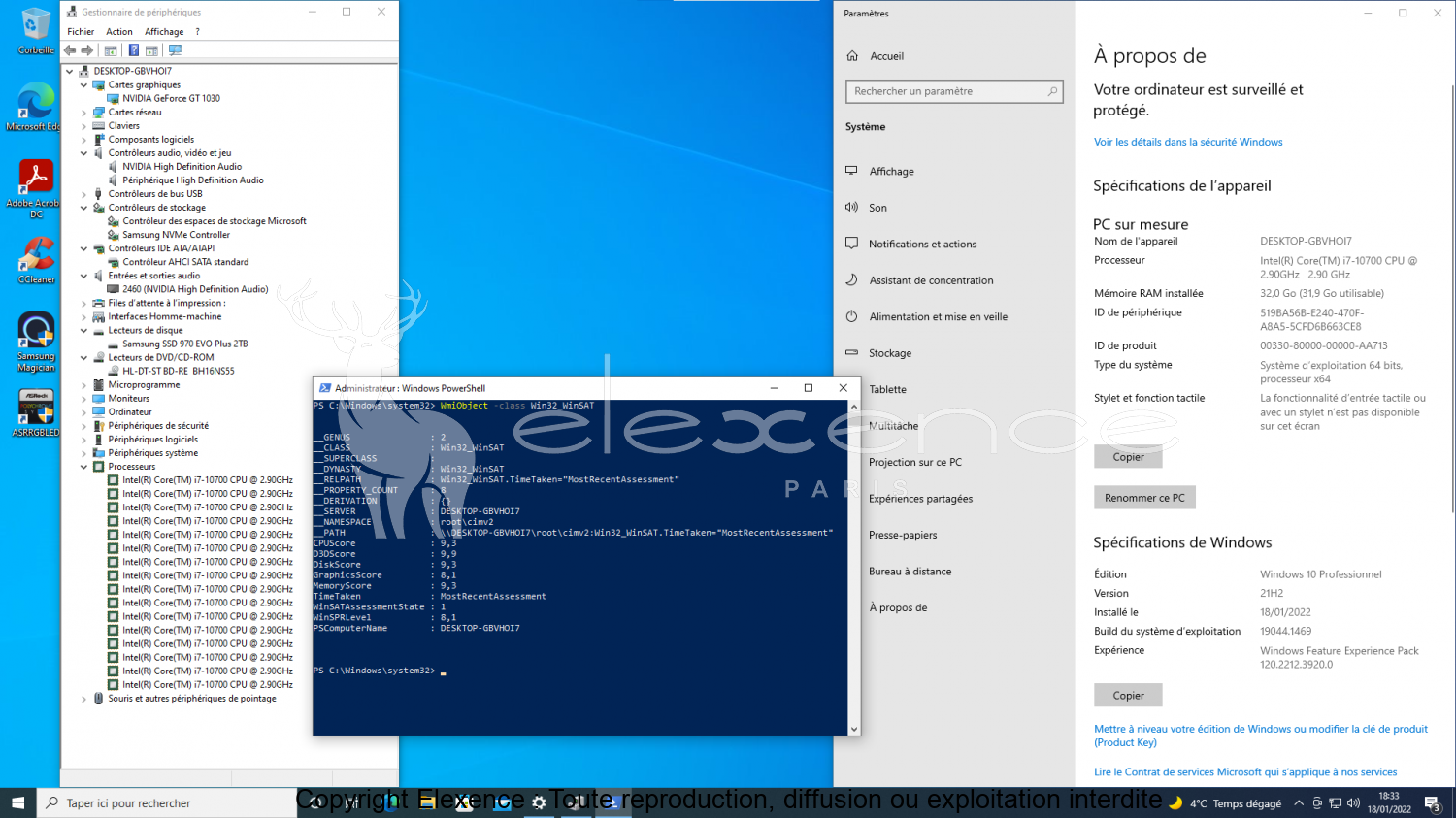1456x818 pixels.
Task: Select the DESKTOP-GBVHOI7 root node
Action: (132, 71)
